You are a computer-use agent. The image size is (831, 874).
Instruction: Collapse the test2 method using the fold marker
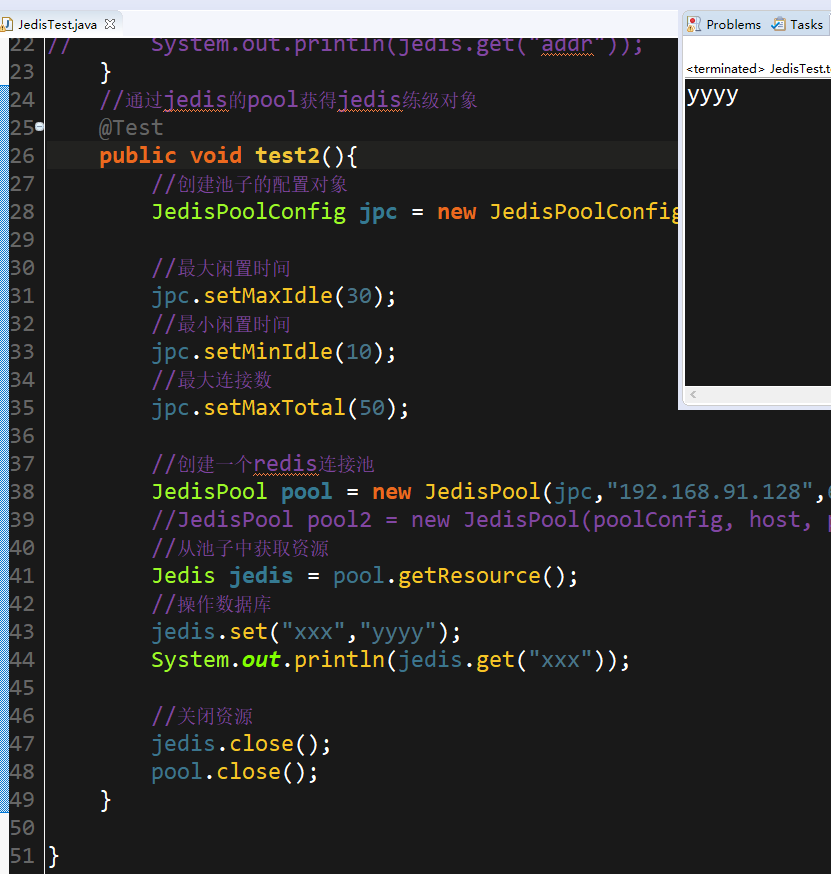[37, 126]
